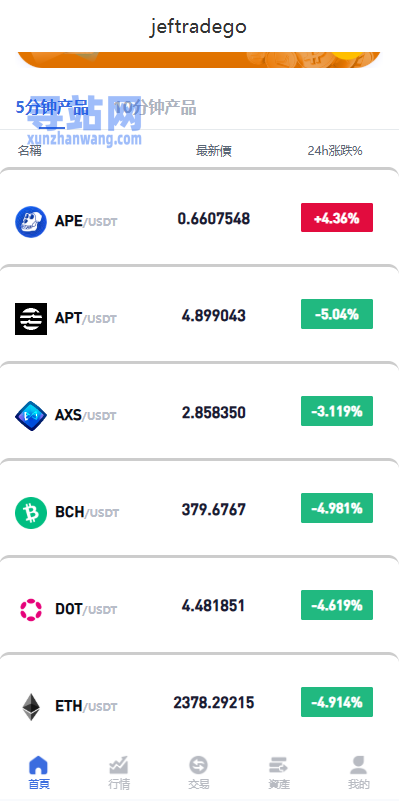Viewport: 399px width, 801px height.
Task: Click the -4.914% ETH change badge
Action: click(337, 702)
